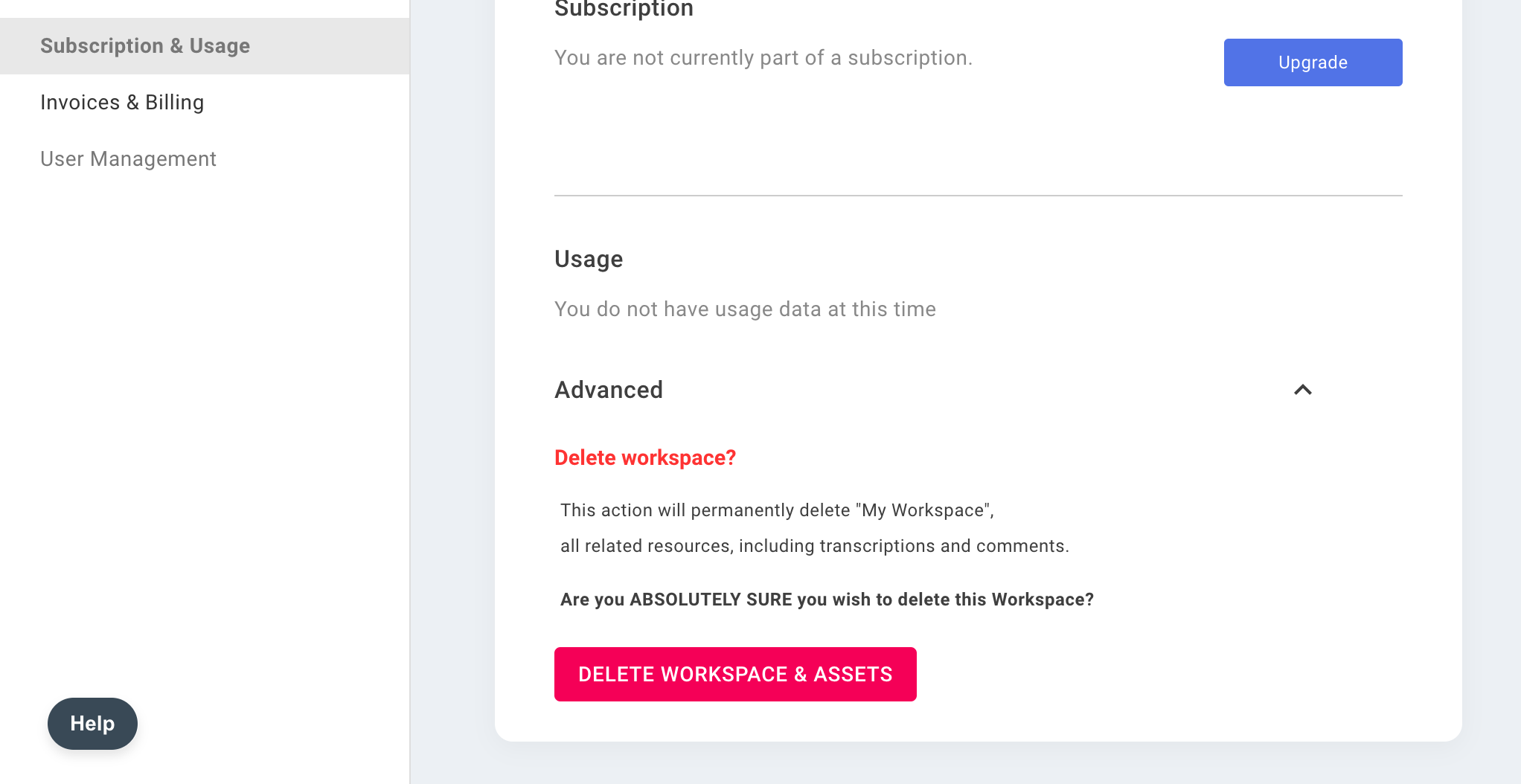Open User Management settings
This screenshot has width=1521, height=784.
click(128, 158)
